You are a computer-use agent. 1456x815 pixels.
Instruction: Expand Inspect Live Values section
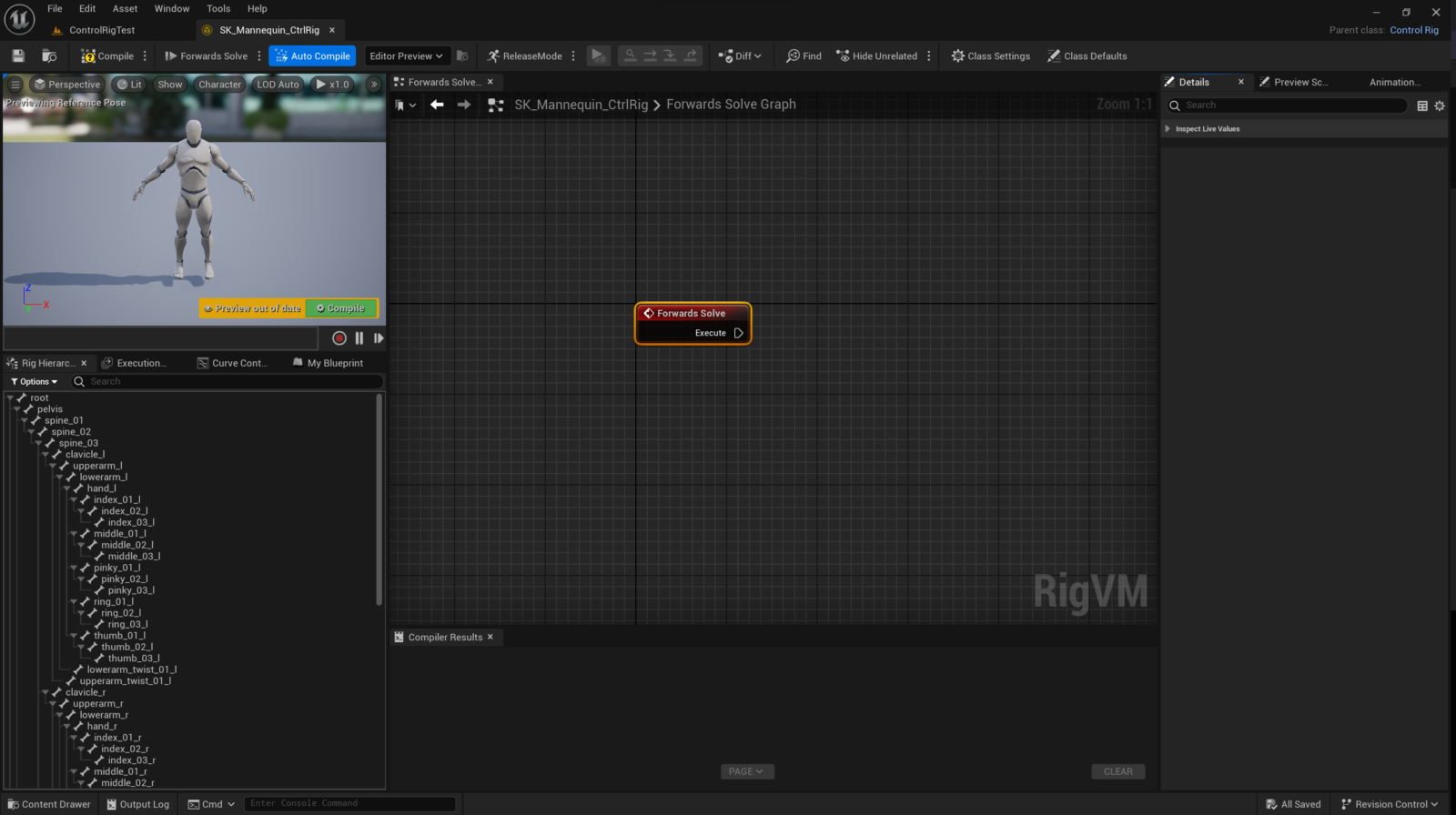[1168, 129]
